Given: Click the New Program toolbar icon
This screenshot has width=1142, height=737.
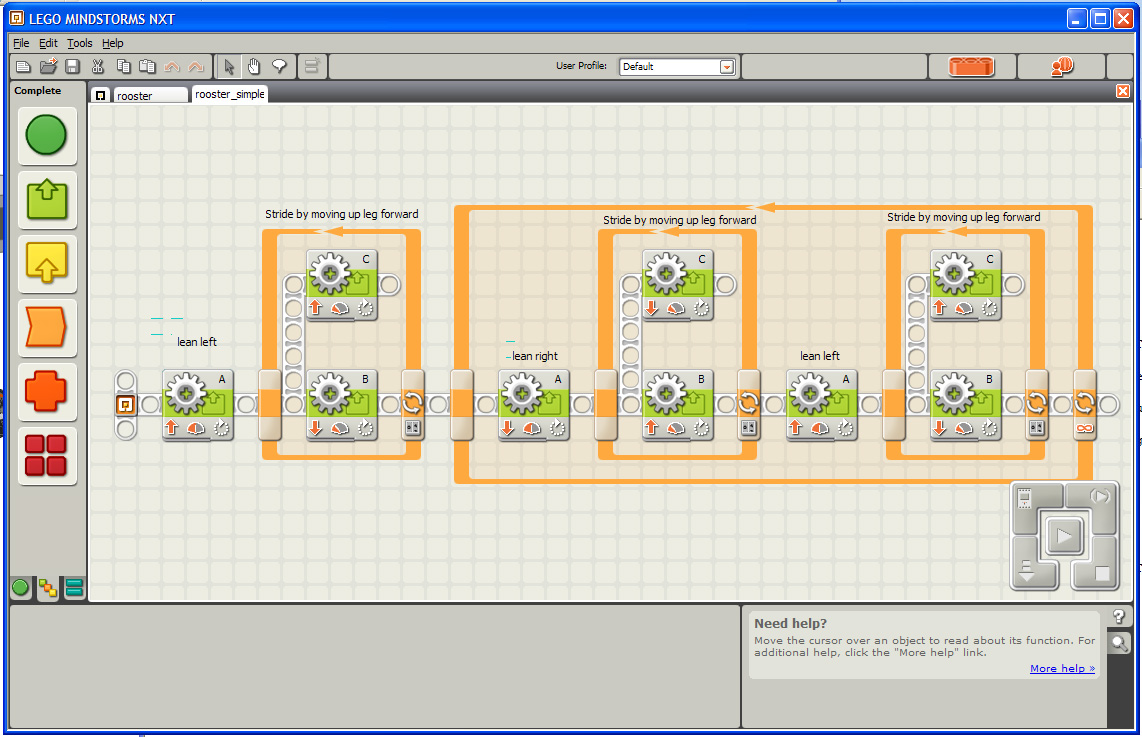Looking at the screenshot, I should (x=23, y=66).
